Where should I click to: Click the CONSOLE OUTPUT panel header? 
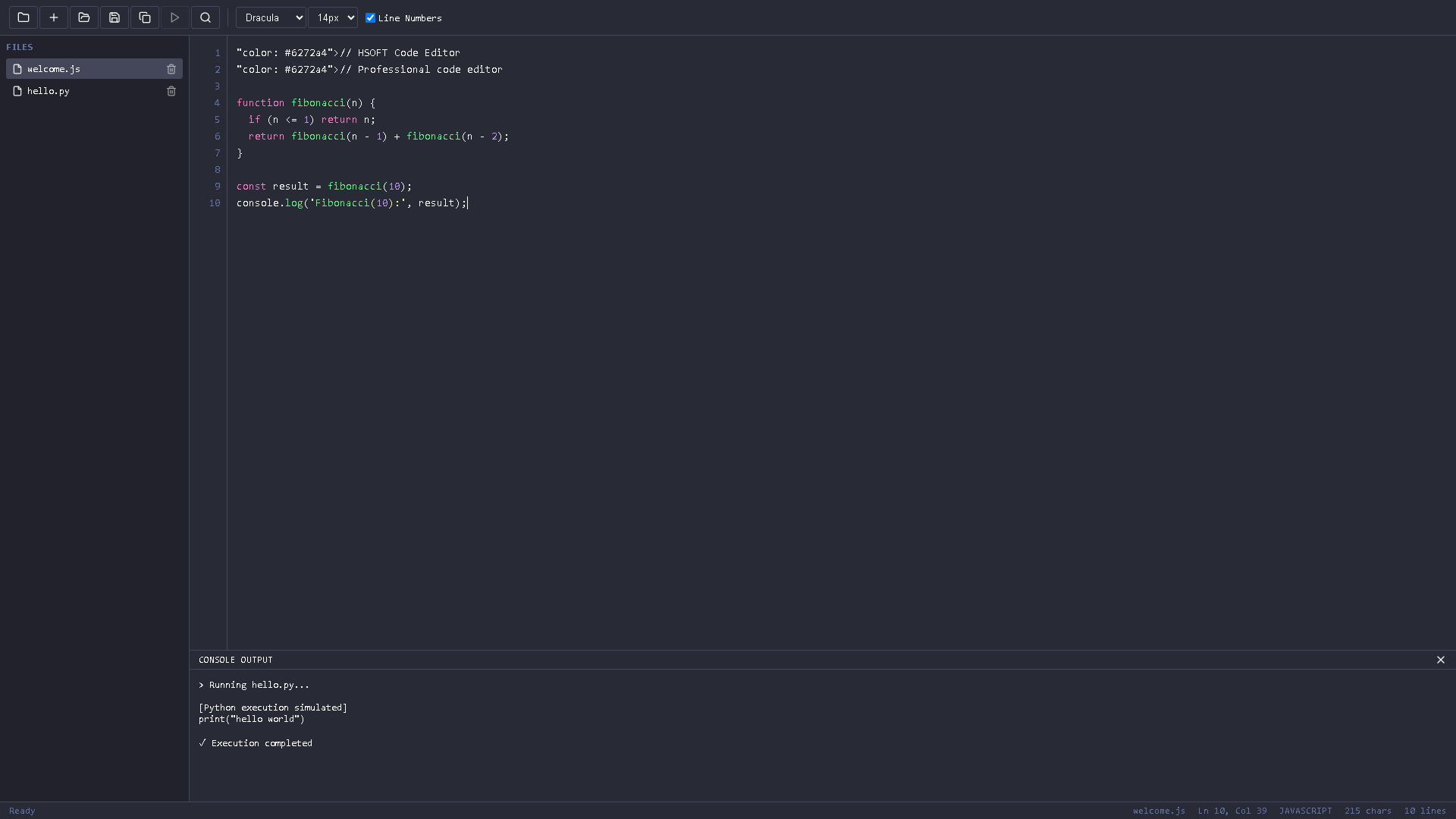pos(236,660)
